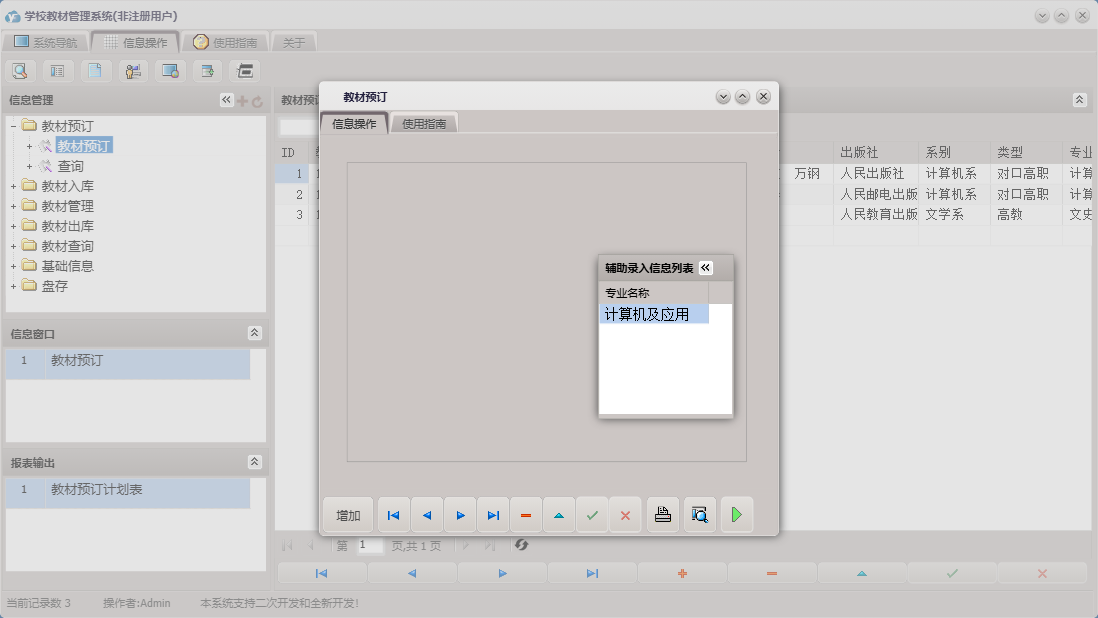1098x618 pixels.
Task: Click the print preview magnifier icon
Action: pyautogui.click(x=700, y=515)
